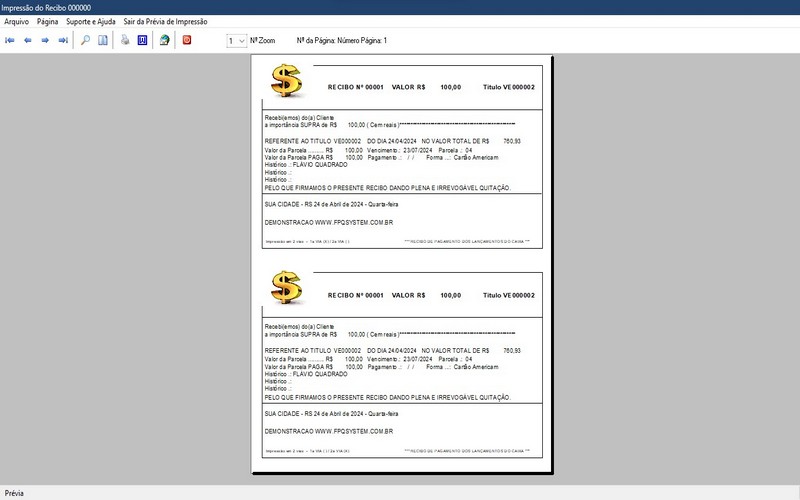The image size is (800, 500).
Task: Jump to the last page of preview
Action: tap(63, 41)
